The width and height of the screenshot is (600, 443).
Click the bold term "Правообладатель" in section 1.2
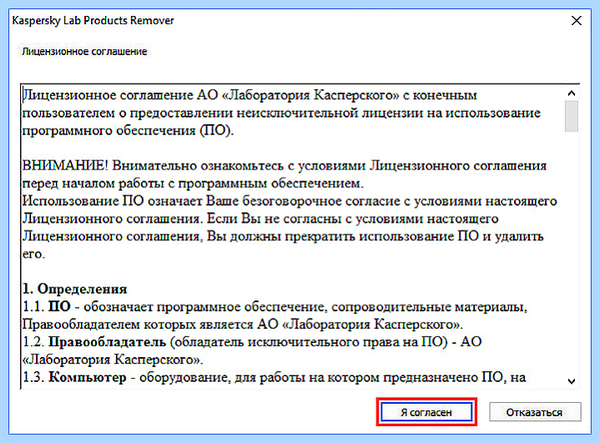tap(107, 342)
